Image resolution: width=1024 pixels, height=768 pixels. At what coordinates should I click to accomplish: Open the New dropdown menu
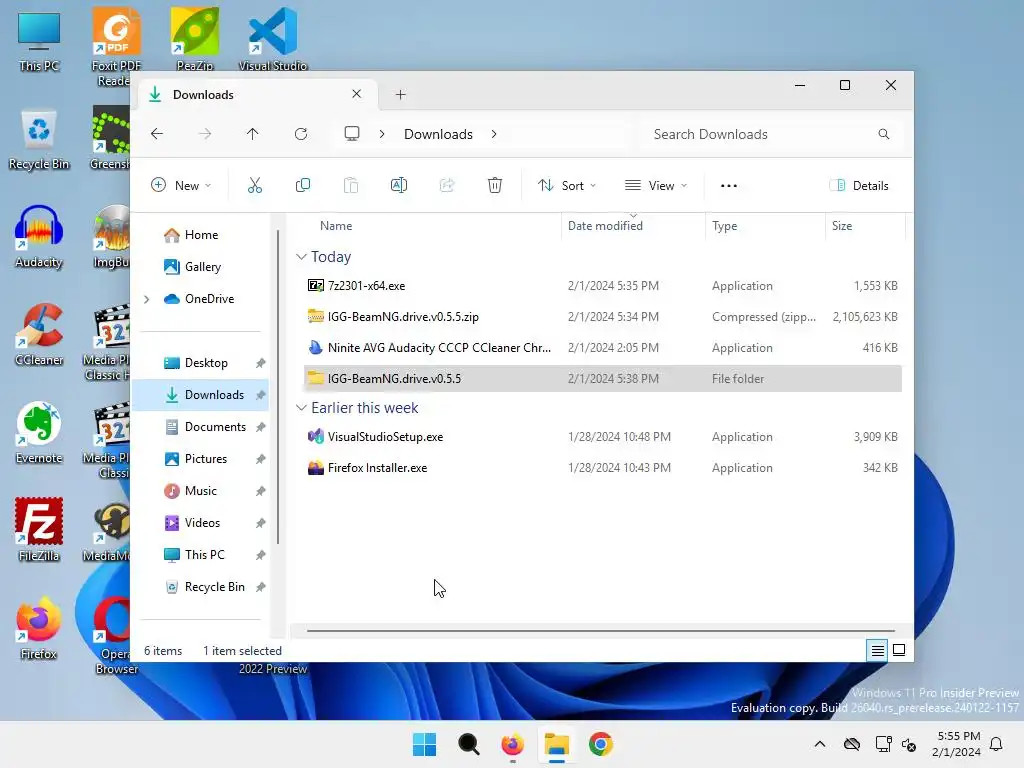click(181, 185)
